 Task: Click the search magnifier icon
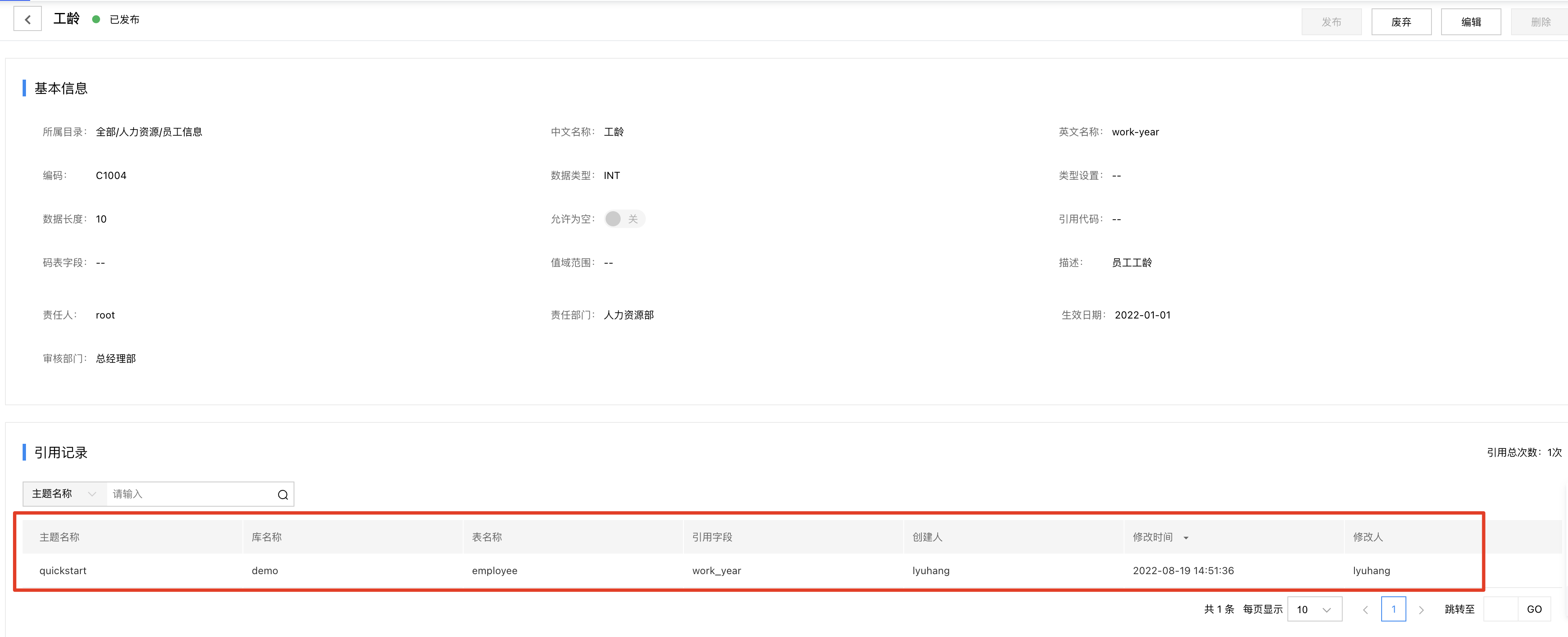[x=282, y=494]
